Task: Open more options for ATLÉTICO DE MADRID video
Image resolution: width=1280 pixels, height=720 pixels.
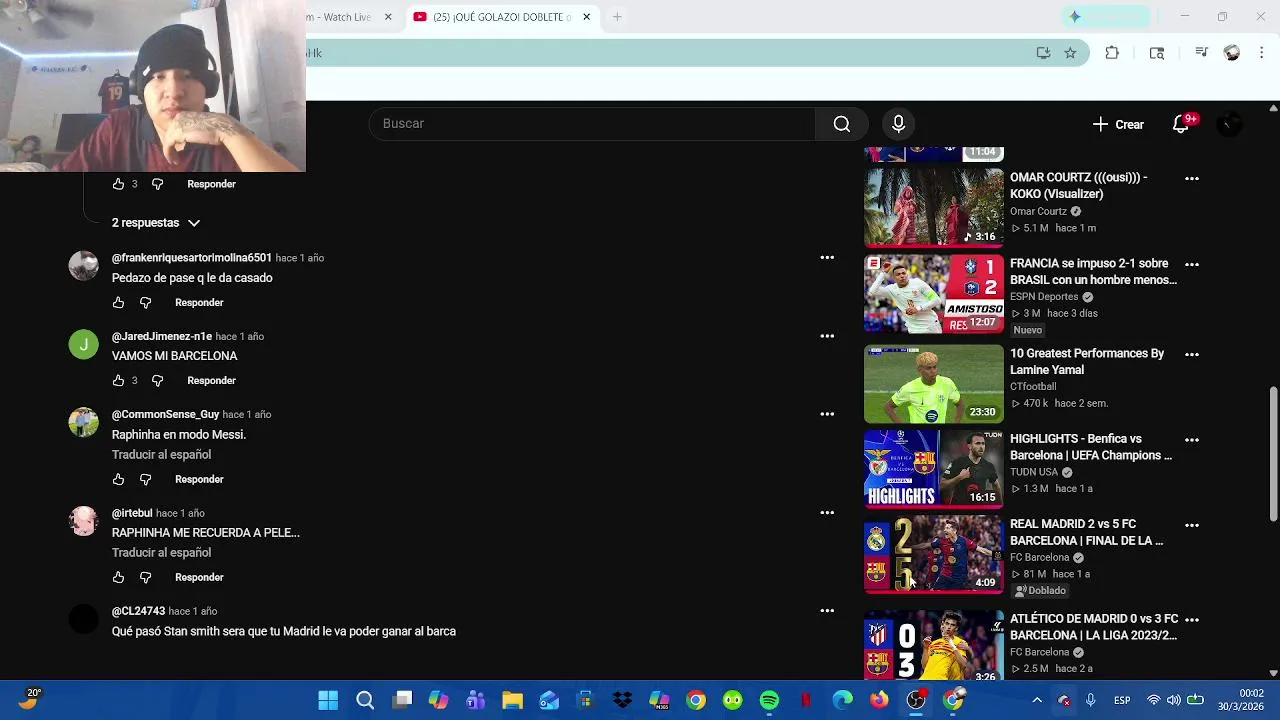Action: click(1192, 620)
